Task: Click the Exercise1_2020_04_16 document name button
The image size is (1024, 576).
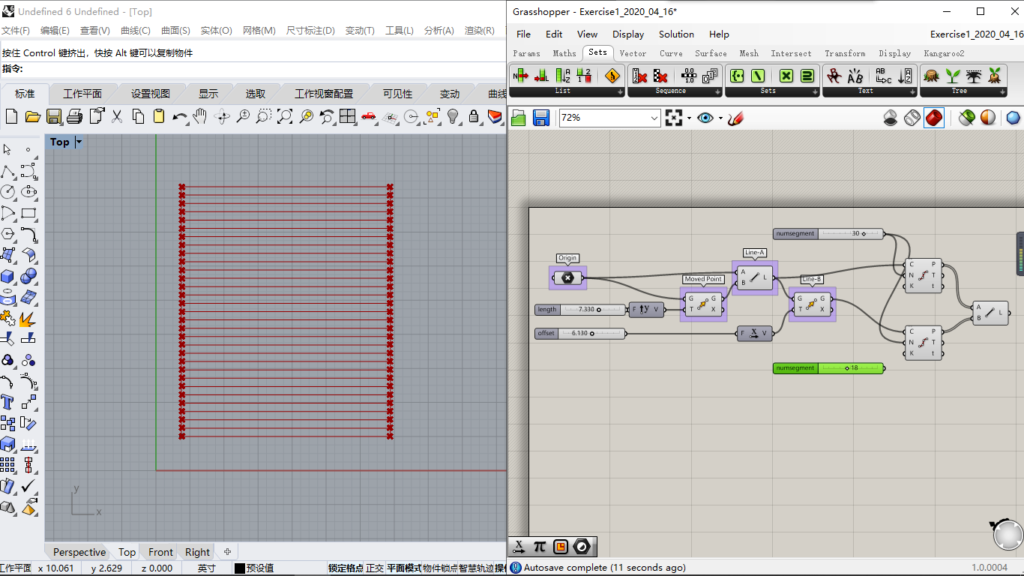Action: click(x=976, y=34)
